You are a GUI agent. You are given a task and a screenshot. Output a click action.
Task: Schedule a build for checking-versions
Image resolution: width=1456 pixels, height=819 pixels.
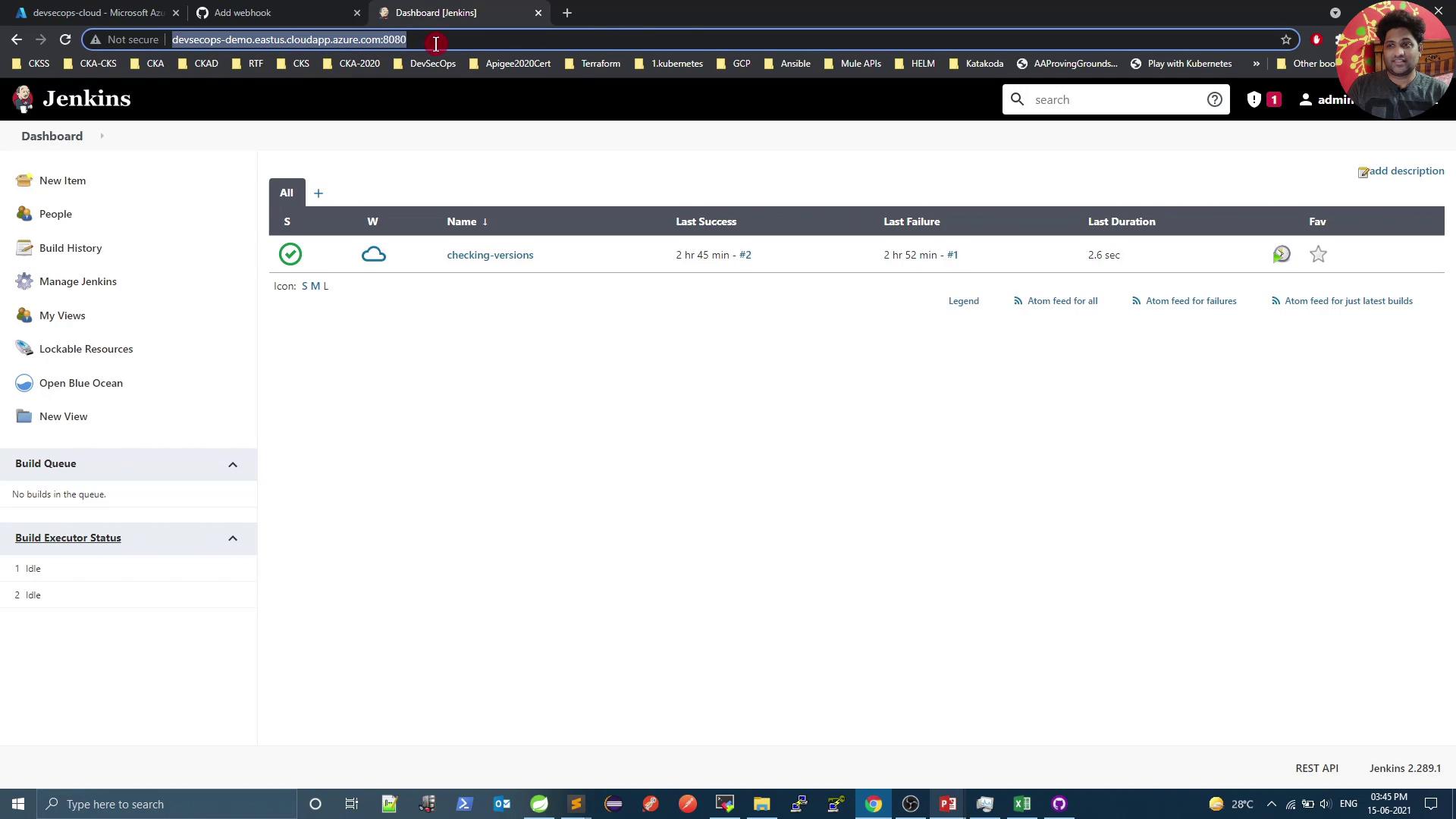[1282, 255]
